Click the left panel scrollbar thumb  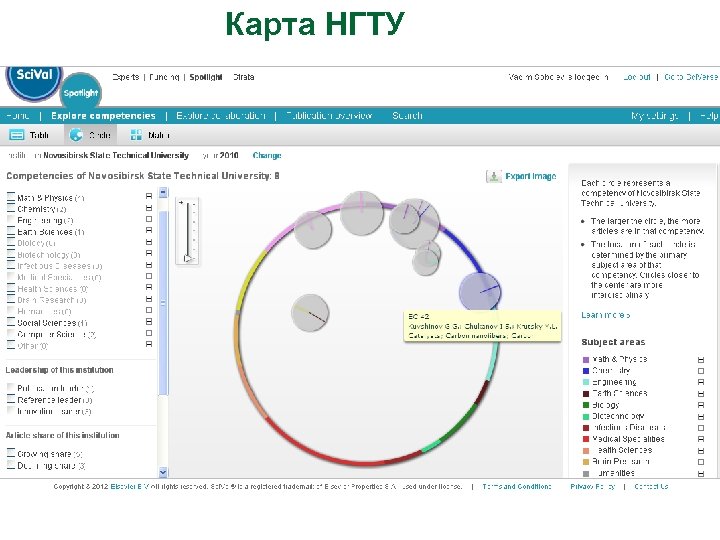tap(163, 303)
